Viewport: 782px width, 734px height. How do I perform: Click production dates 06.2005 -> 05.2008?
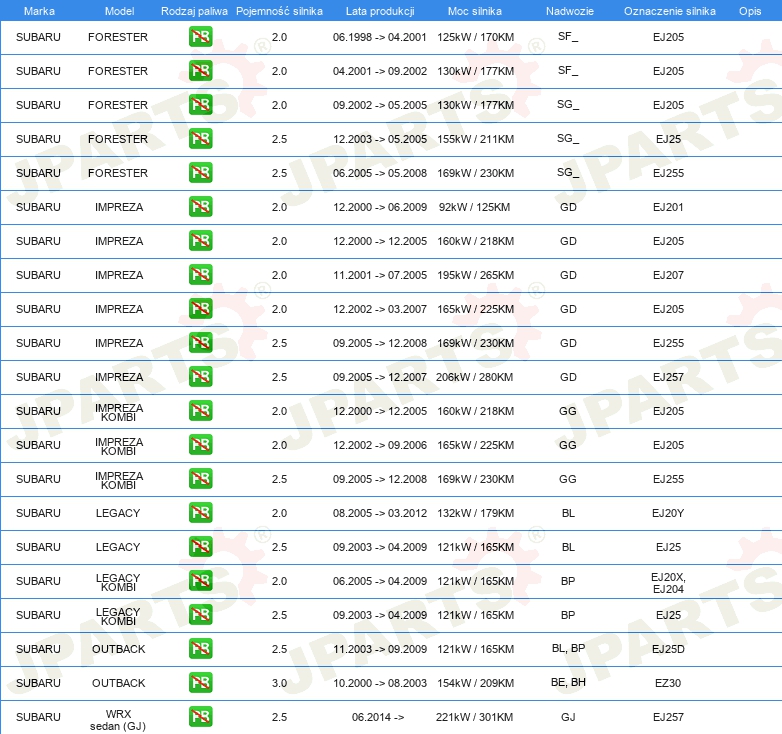[x=380, y=173]
